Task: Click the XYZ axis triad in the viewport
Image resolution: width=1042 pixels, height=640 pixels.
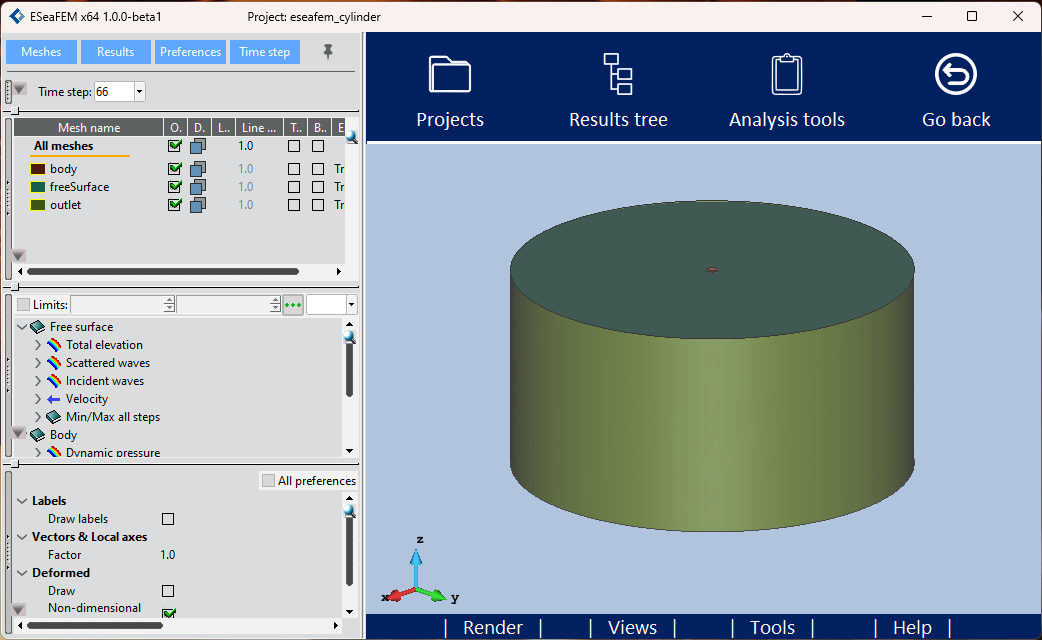Action: click(x=420, y=571)
